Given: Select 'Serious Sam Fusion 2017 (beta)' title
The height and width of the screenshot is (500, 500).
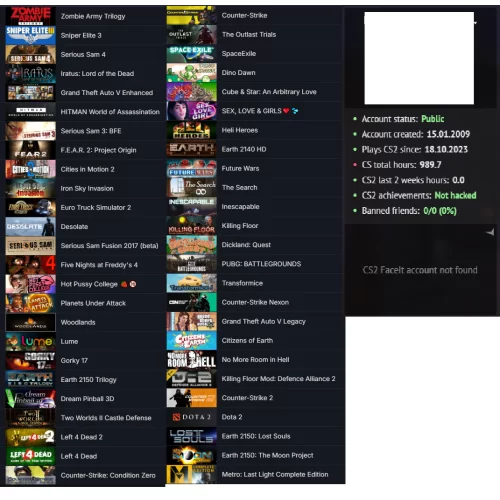Looking at the screenshot, I should point(109,246).
